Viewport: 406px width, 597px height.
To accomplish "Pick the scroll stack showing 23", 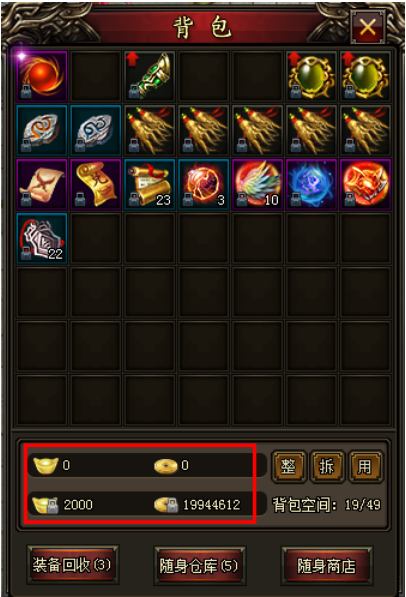I will pos(150,185).
